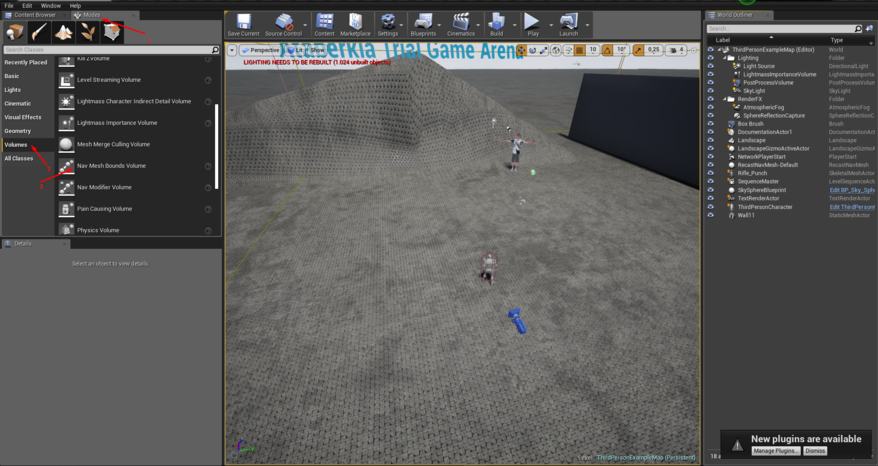Open the viewport options dropdown arrow
The width and height of the screenshot is (878, 466).
[232, 50]
